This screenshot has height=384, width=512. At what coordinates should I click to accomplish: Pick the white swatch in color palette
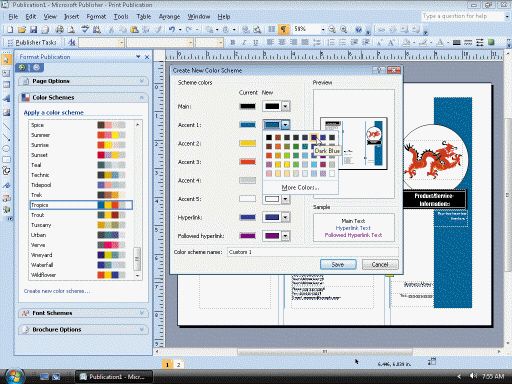click(x=332, y=173)
